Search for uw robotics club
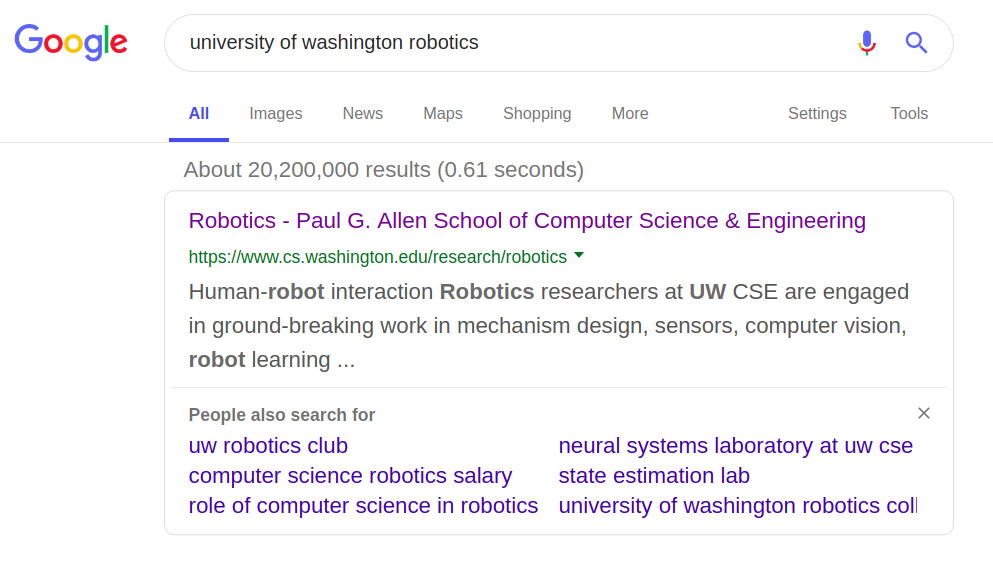Image resolution: width=993 pixels, height=568 pixels. (268, 446)
